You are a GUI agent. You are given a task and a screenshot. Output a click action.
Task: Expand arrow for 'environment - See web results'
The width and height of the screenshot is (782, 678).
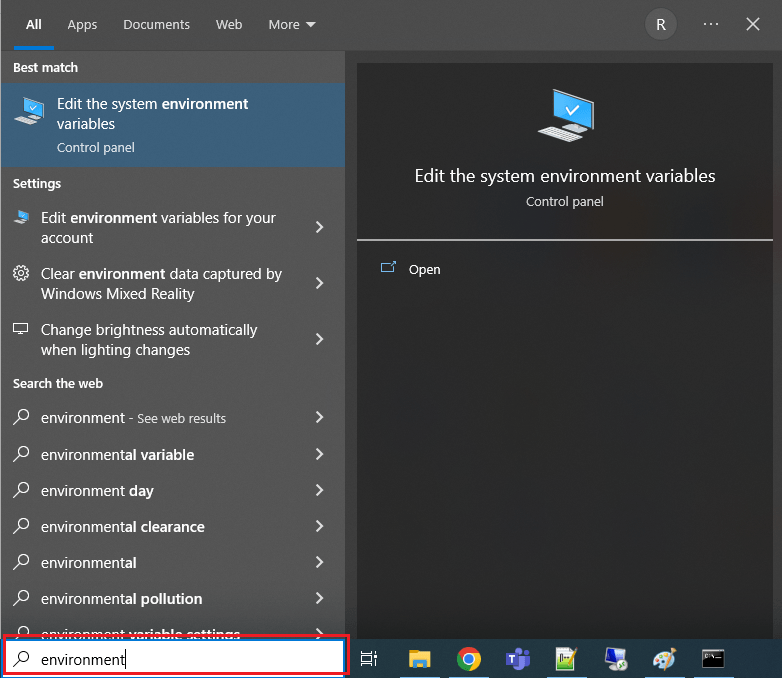(320, 417)
